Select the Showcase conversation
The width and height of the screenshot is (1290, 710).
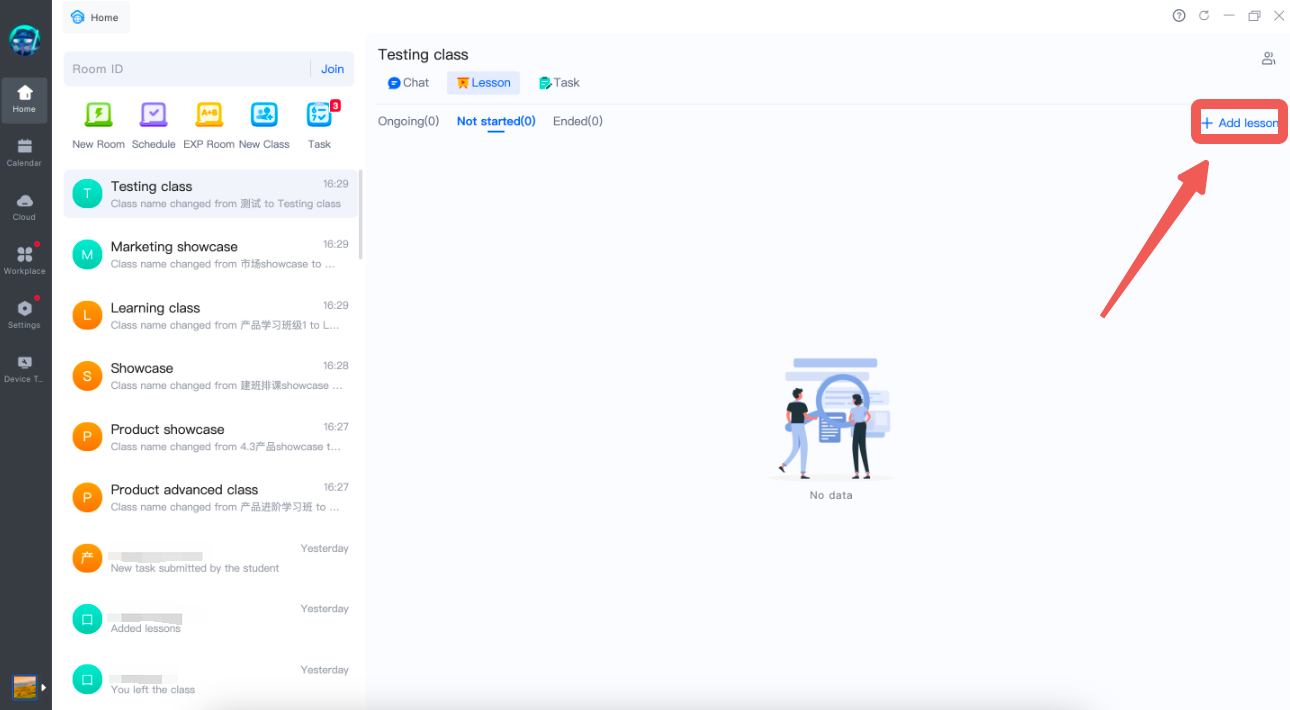pos(210,376)
